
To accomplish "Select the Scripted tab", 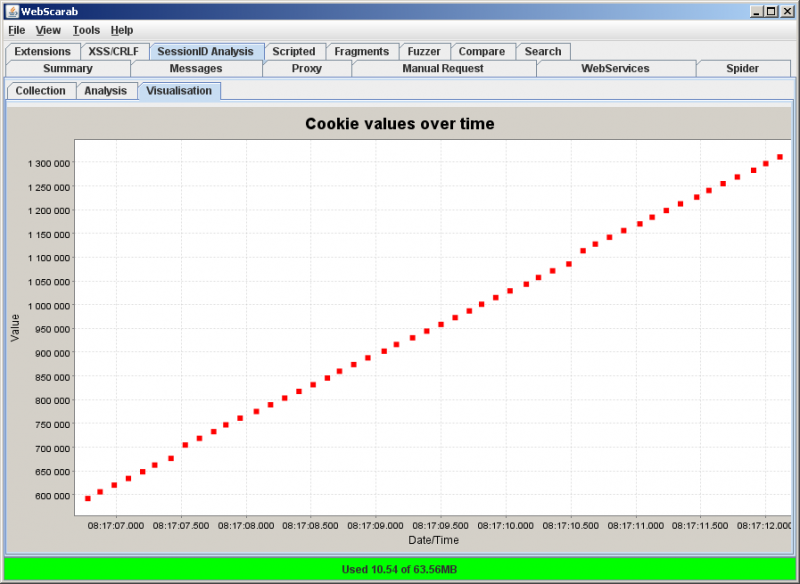I will click(x=295, y=51).
